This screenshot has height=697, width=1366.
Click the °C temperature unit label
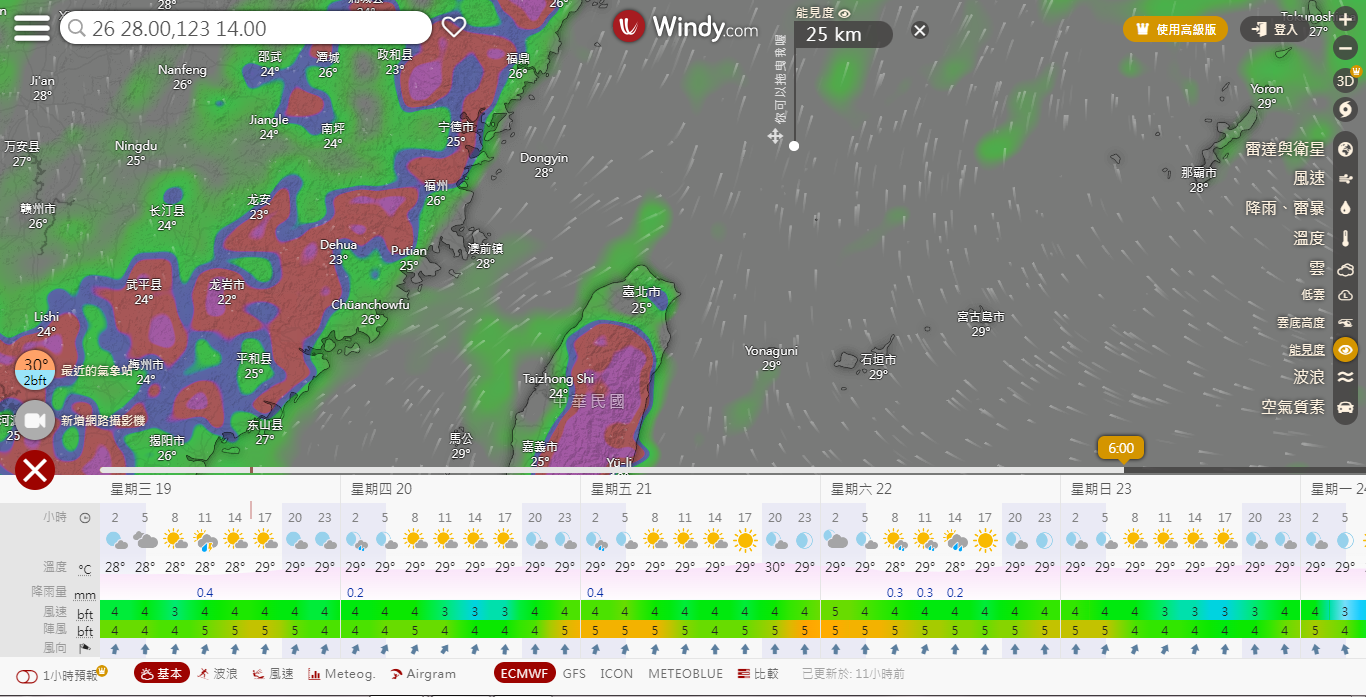85,569
